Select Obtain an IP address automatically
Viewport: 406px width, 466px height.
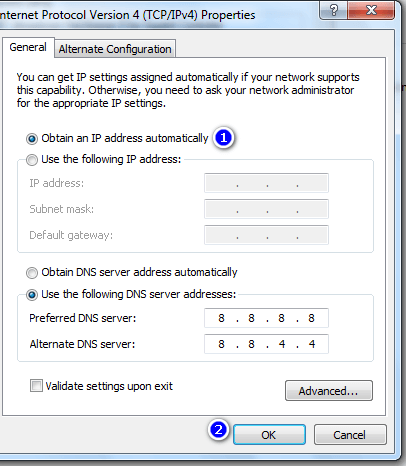pos(32,138)
